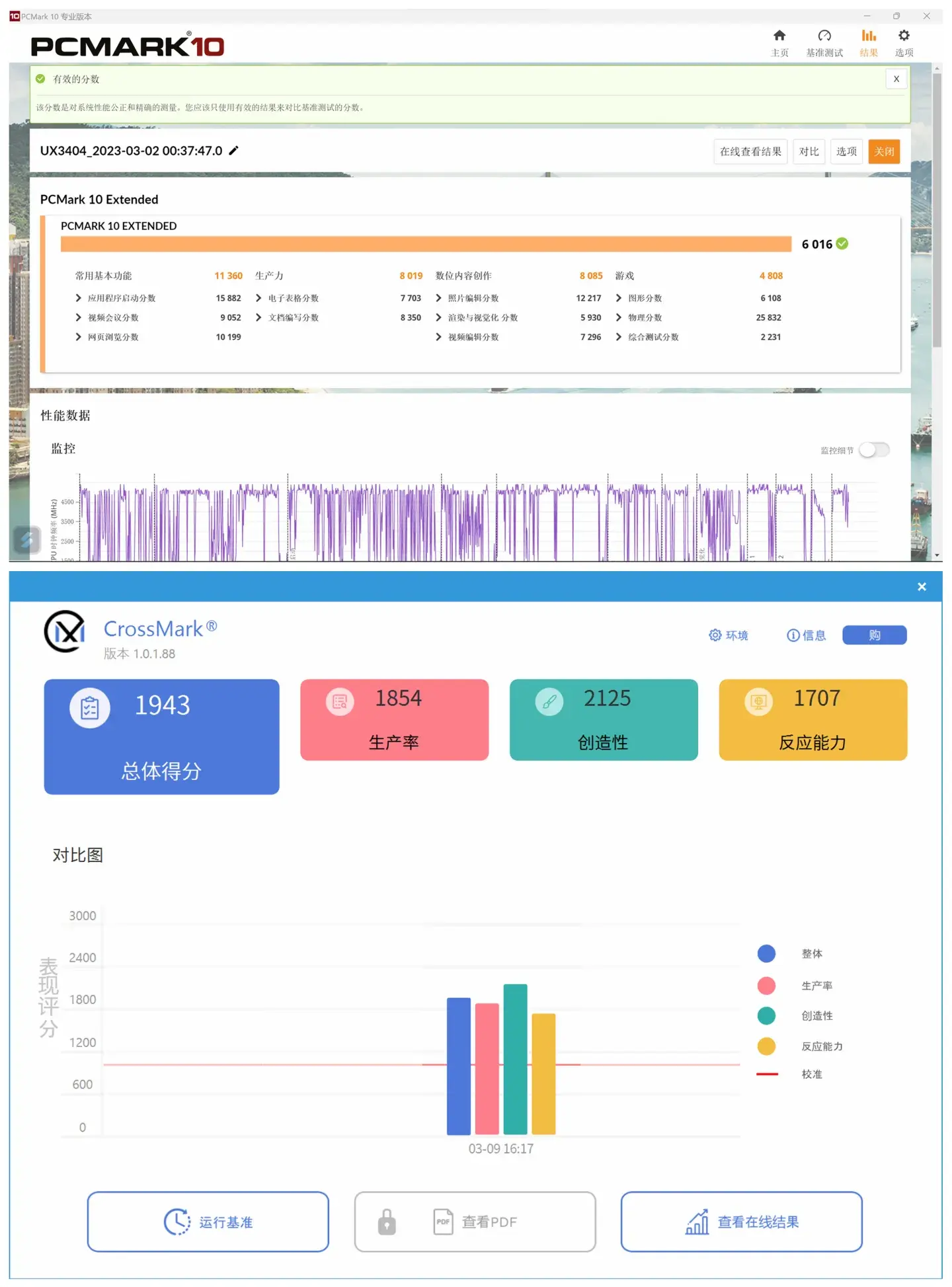Open CrossMark info icon

pyautogui.click(x=793, y=635)
